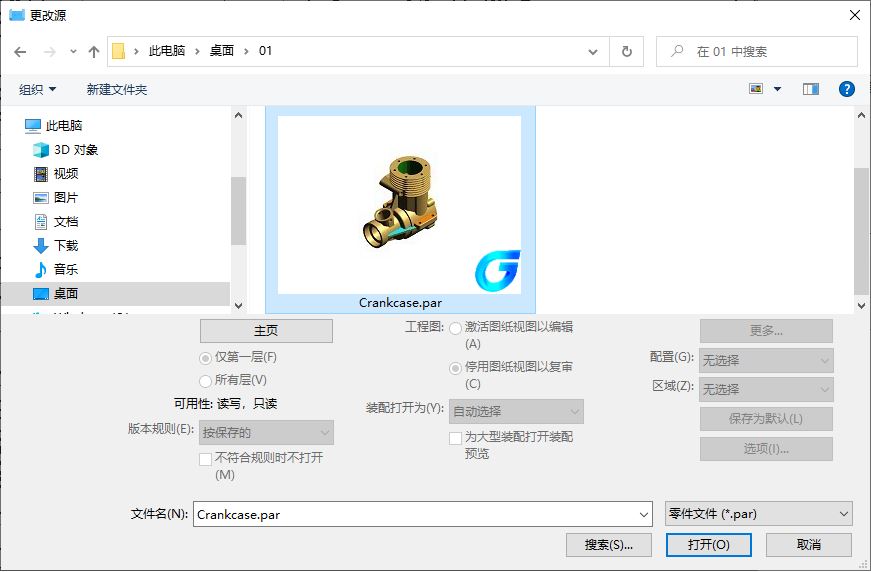The image size is (871, 572).
Task: Select 桌面 in the address path
Action: tap(222, 51)
